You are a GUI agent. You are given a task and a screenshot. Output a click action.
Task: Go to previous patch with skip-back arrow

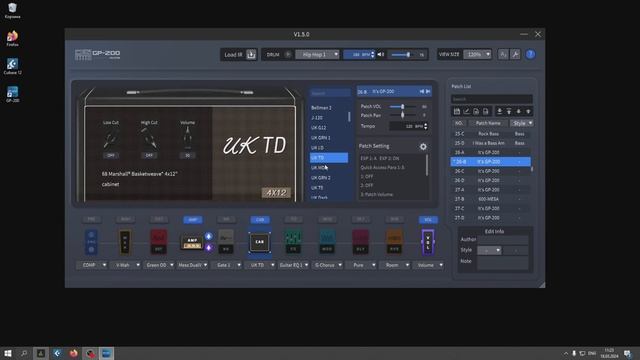pos(422,91)
